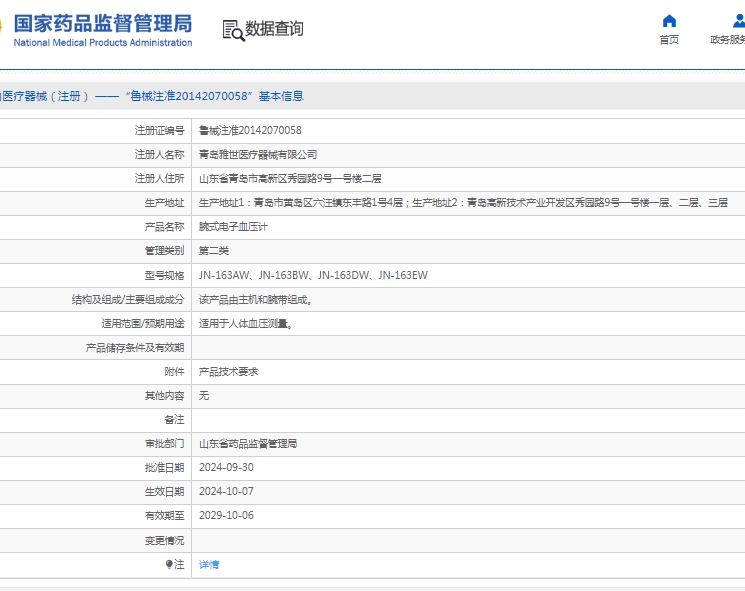This screenshot has height=591, width=745.
Task: Open the 详情 link in the 注 row
Action: click(x=209, y=564)
